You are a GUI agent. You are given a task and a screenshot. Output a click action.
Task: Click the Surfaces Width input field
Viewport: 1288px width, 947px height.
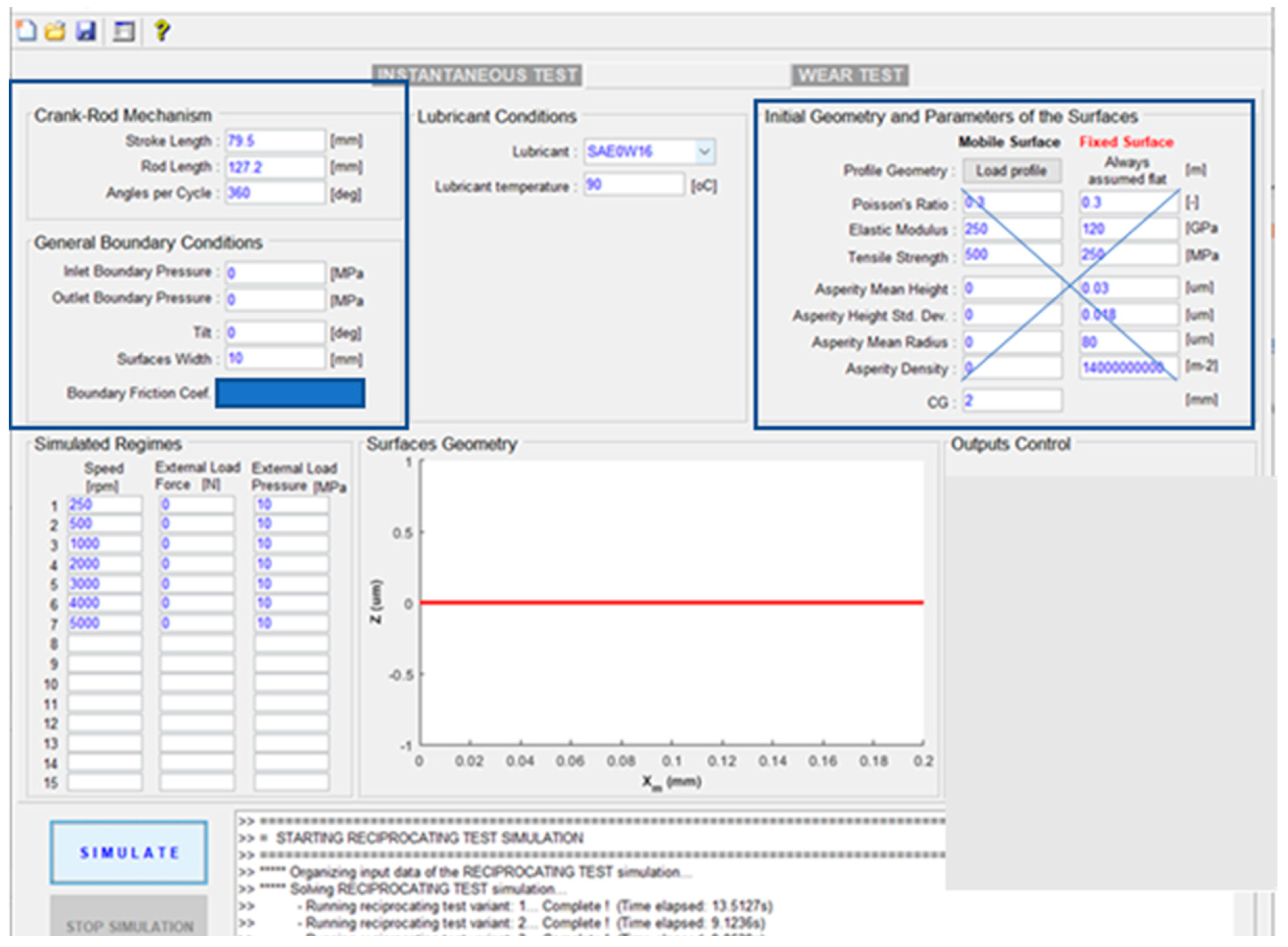click(275, 359)
